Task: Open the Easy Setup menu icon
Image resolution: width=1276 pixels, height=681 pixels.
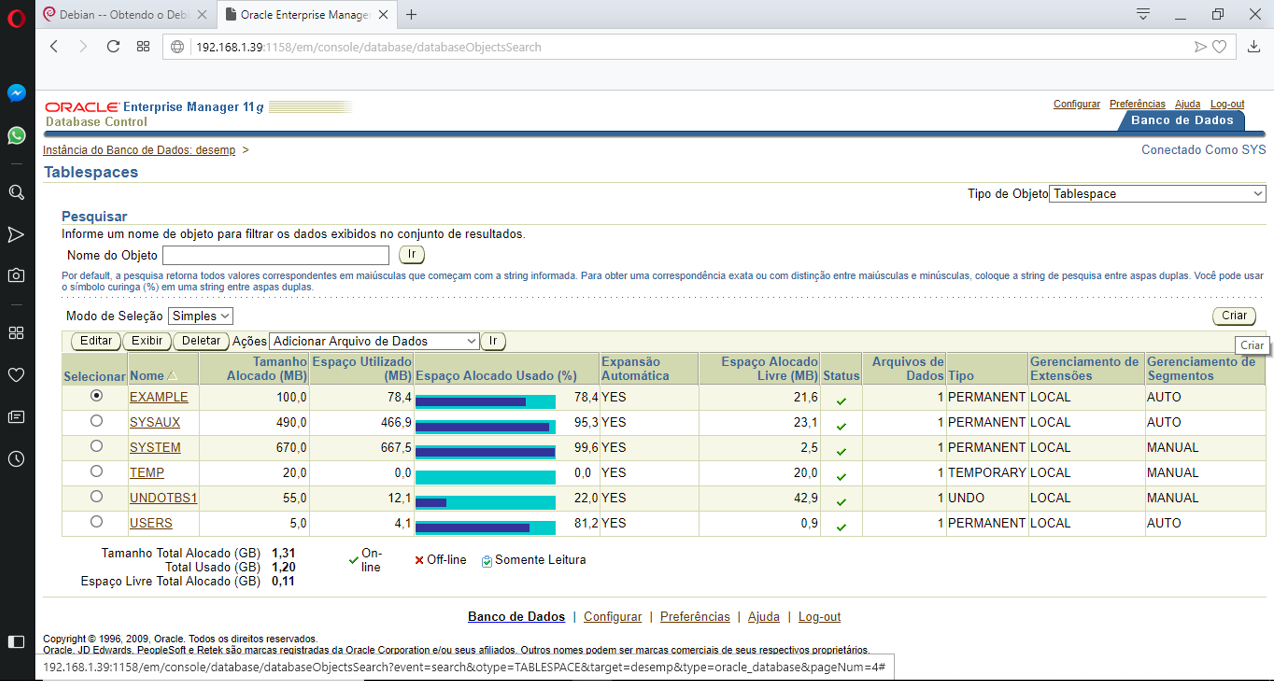Action: (1144, 14)
